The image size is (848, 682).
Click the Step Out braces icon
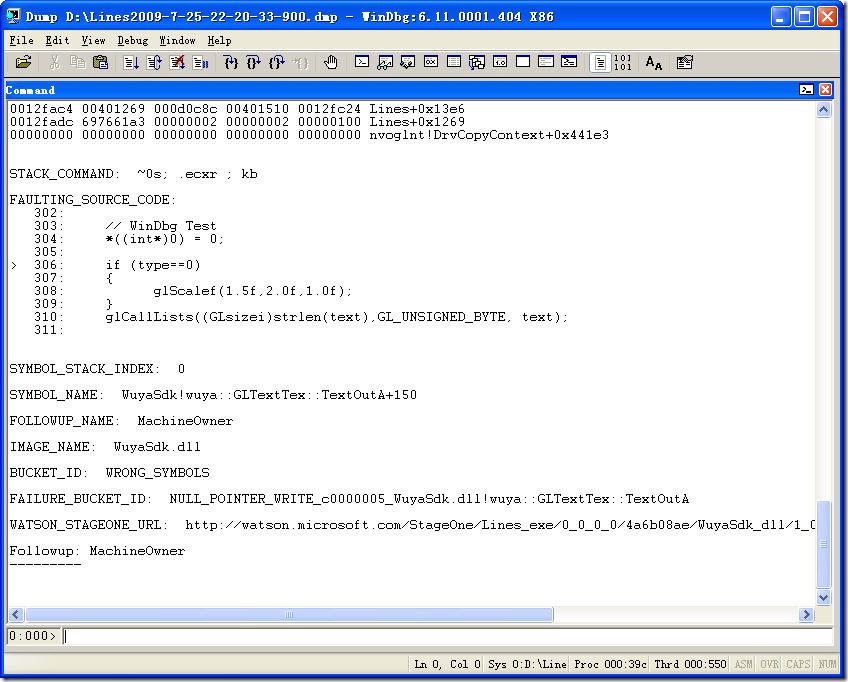click(277, 62)
